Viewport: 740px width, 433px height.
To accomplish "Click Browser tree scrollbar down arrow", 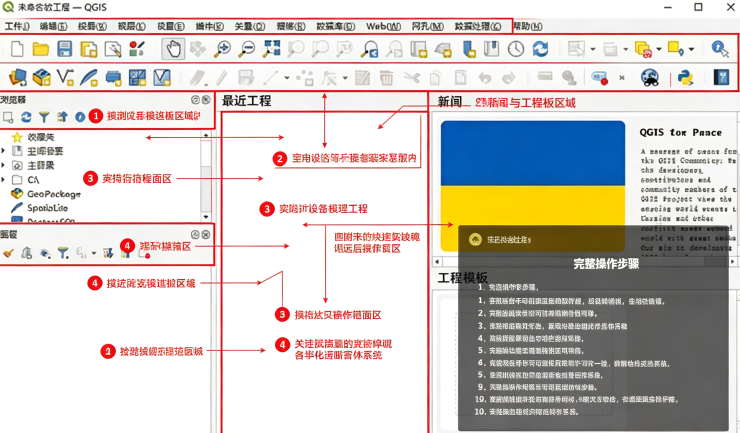I will (x=206, y=217).
